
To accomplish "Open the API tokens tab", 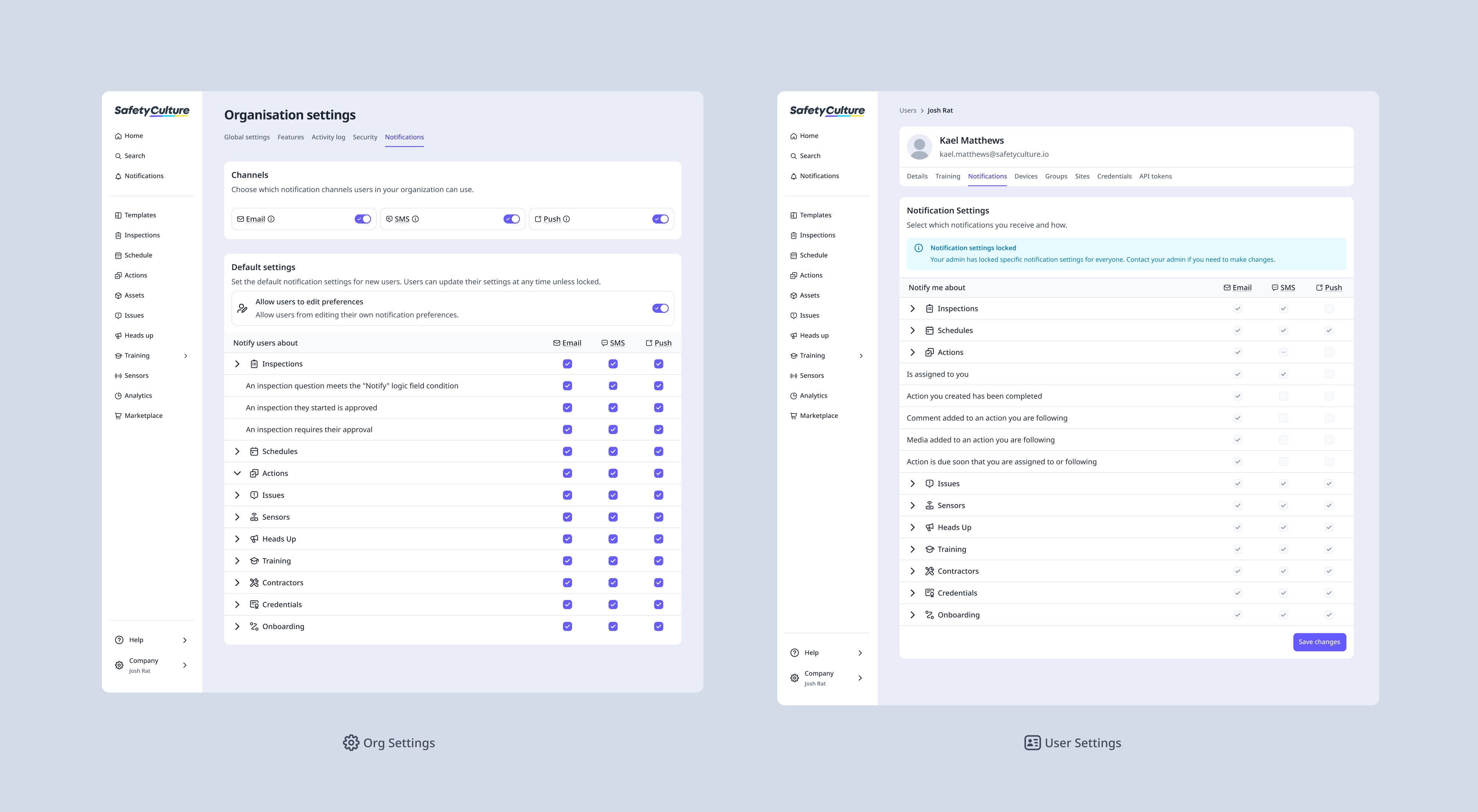I will point(1156,176).
